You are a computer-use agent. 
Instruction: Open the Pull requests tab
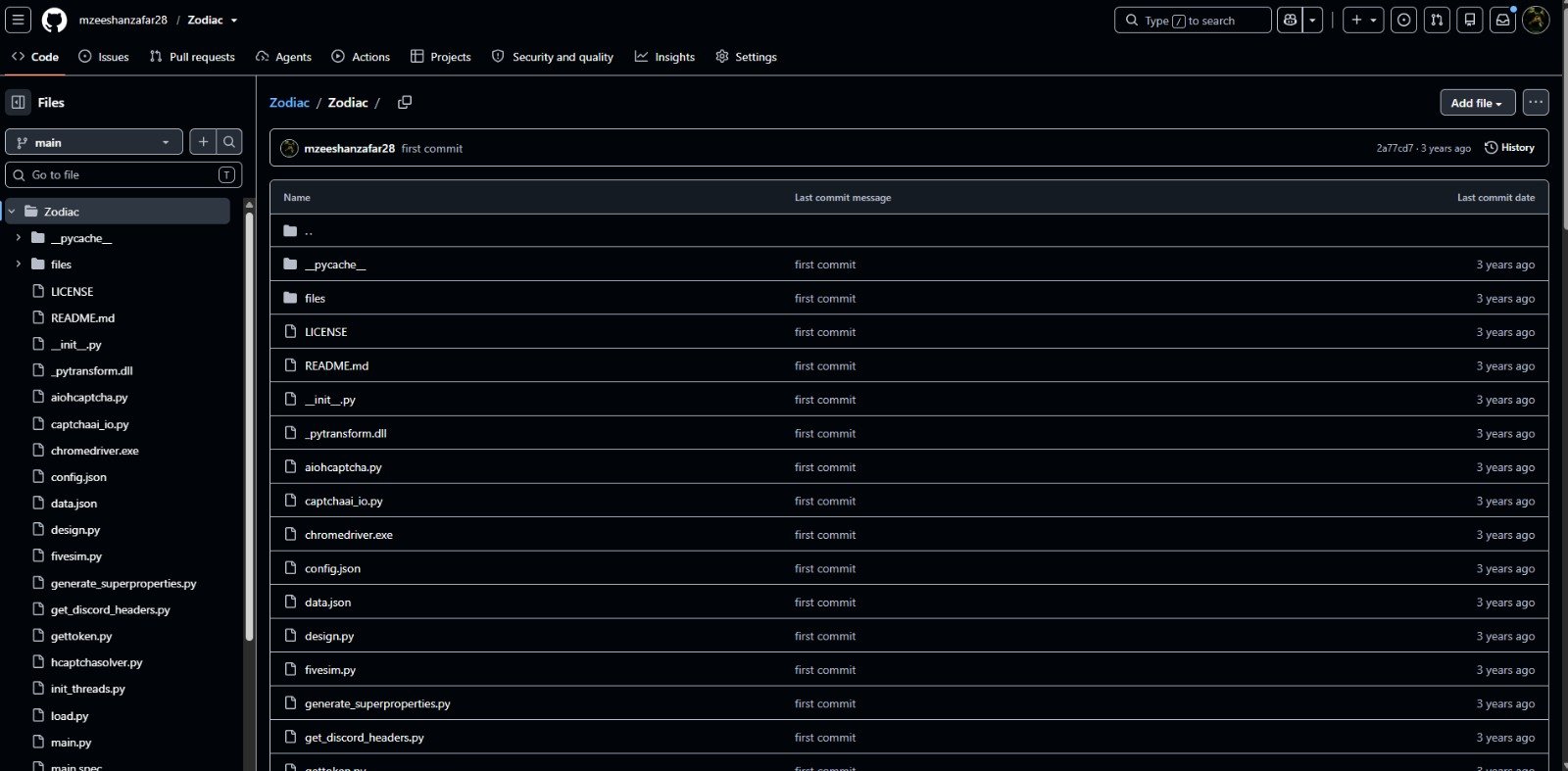click(x=192, y=57)
